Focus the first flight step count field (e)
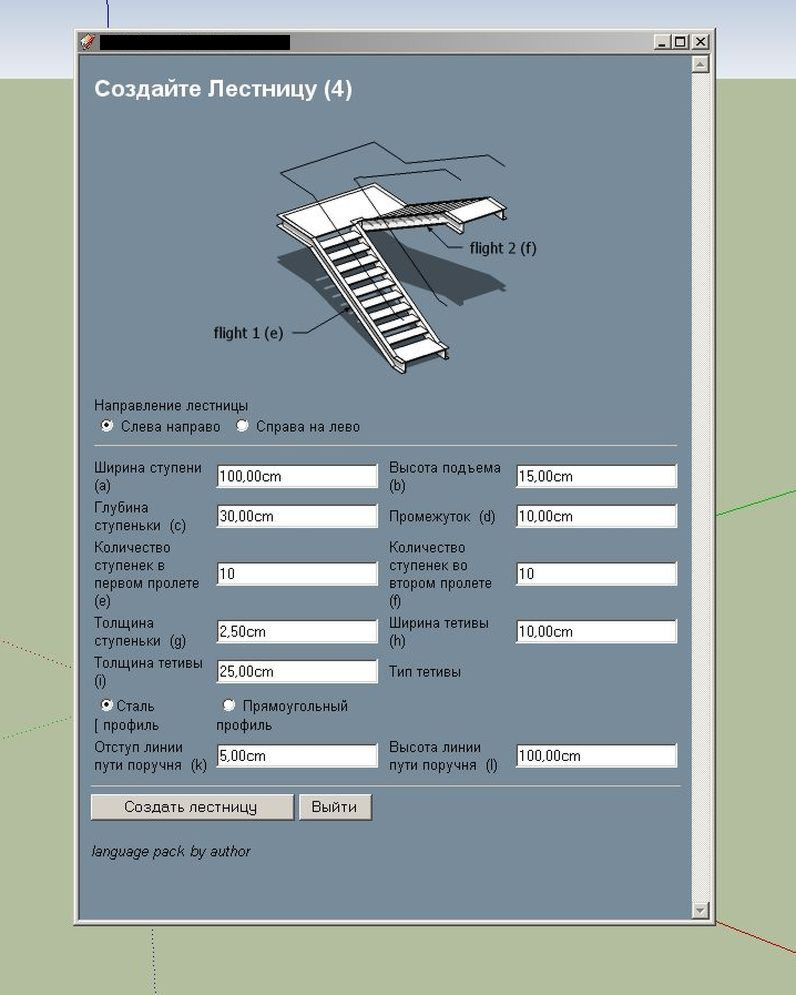 [297, 574]
